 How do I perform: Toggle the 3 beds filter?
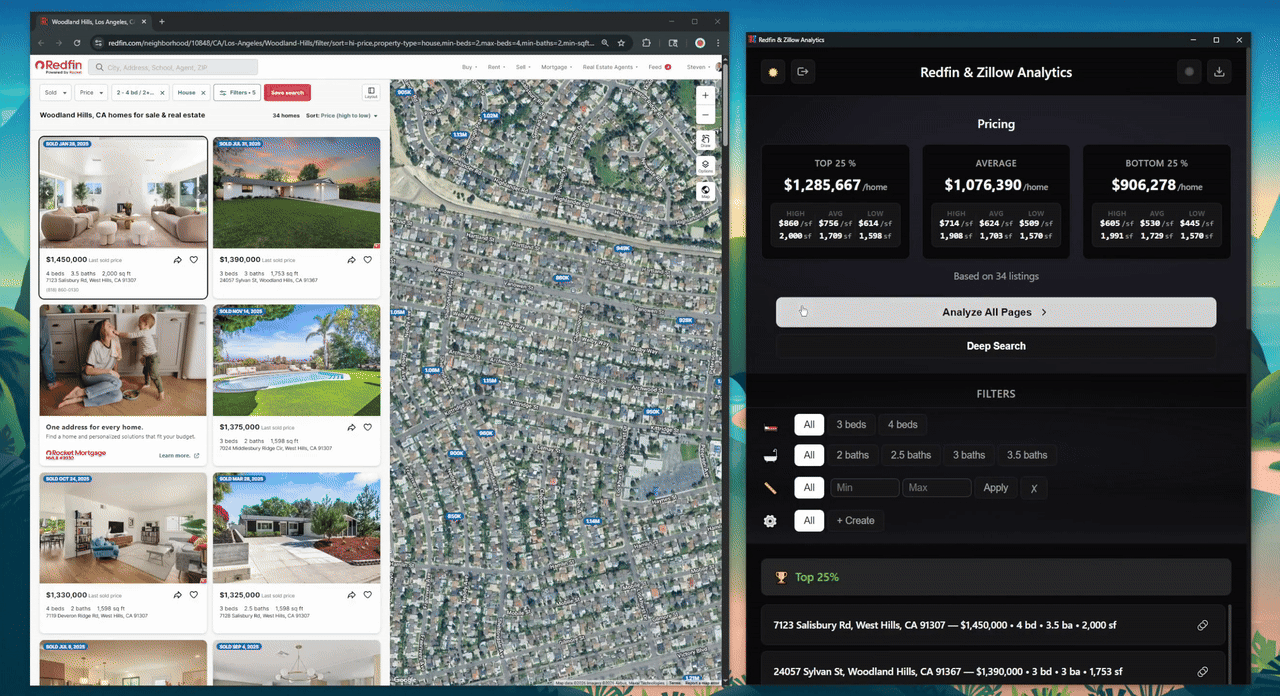pyautogui.click(x=851, y=424)
